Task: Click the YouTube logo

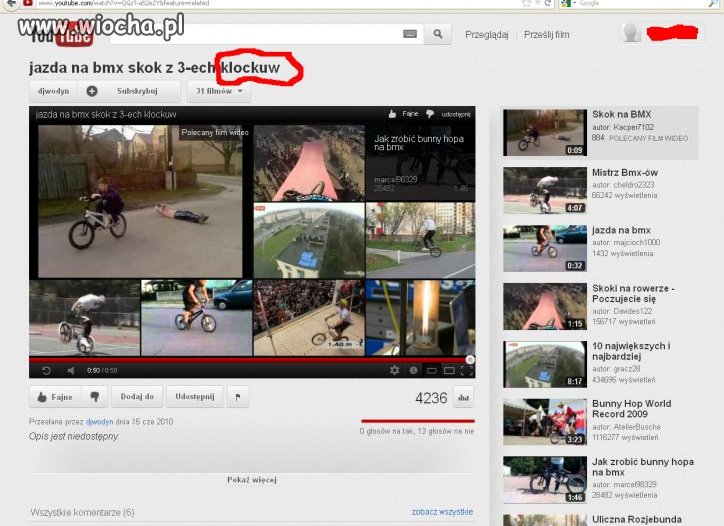Action: pyautogui.click(x=62, y=33)
